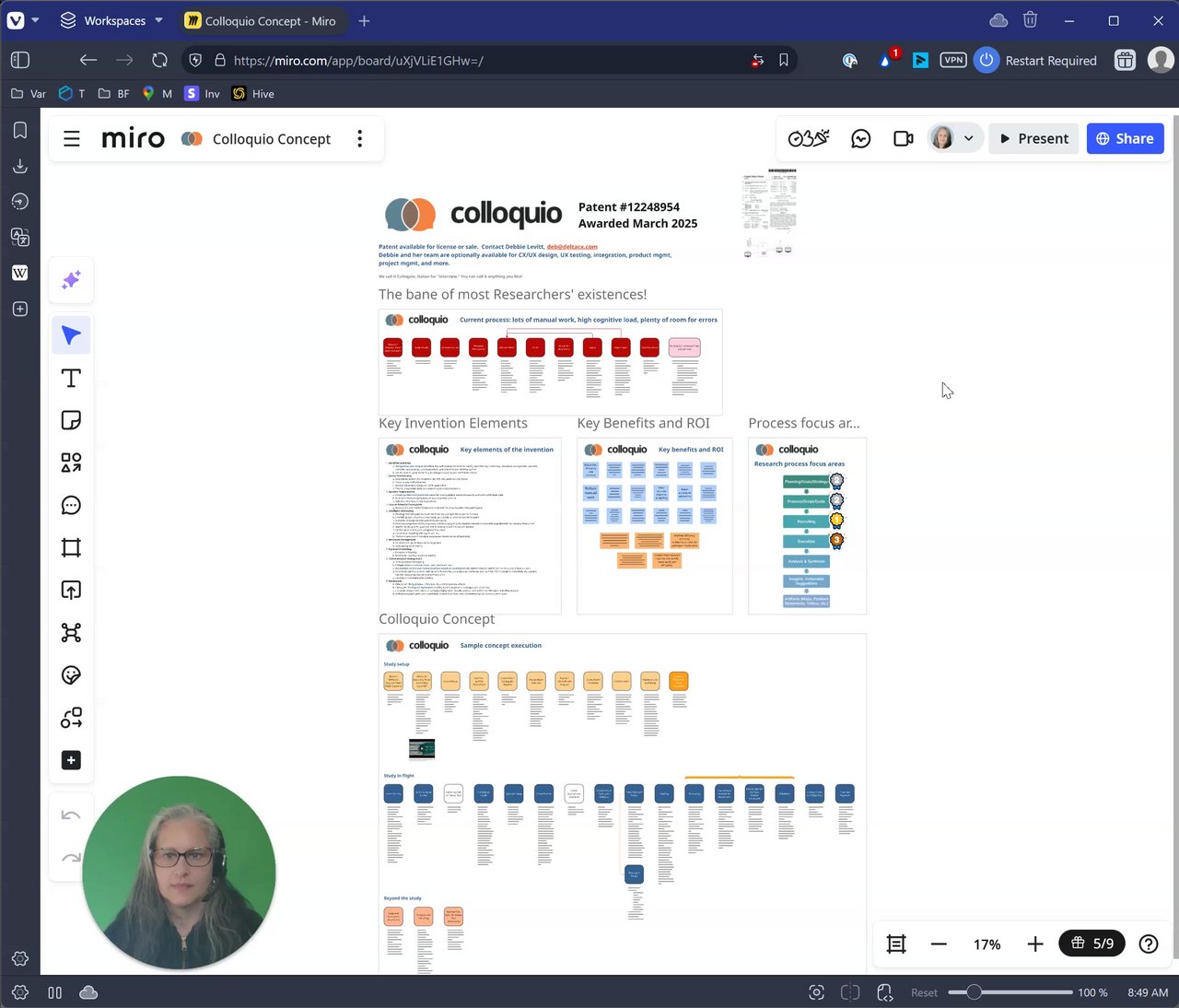Open the Miro help question mark
The image size is (1179, 1008).
(x=1149, y=944)
